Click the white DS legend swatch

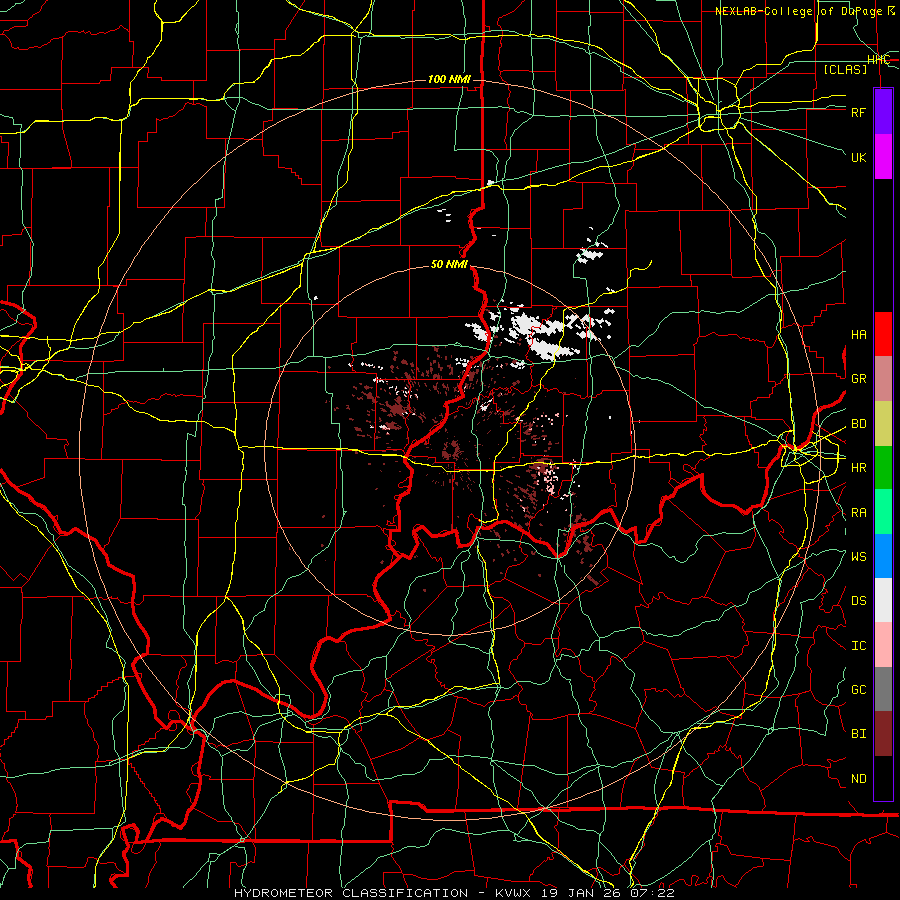point(883,600)
